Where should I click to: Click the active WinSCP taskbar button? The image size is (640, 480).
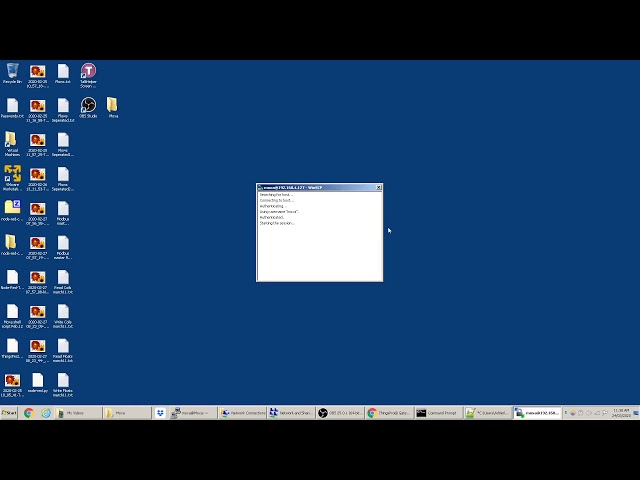[537, 413]
